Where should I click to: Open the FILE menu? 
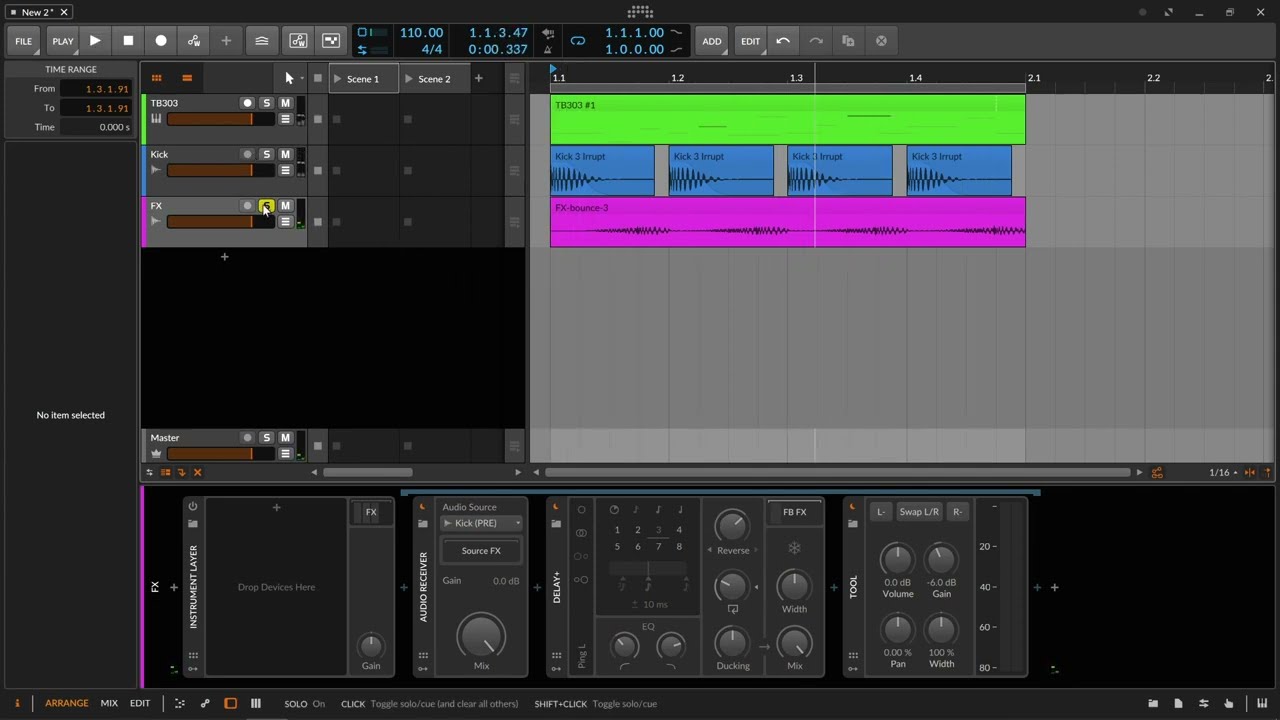[23, 41]
